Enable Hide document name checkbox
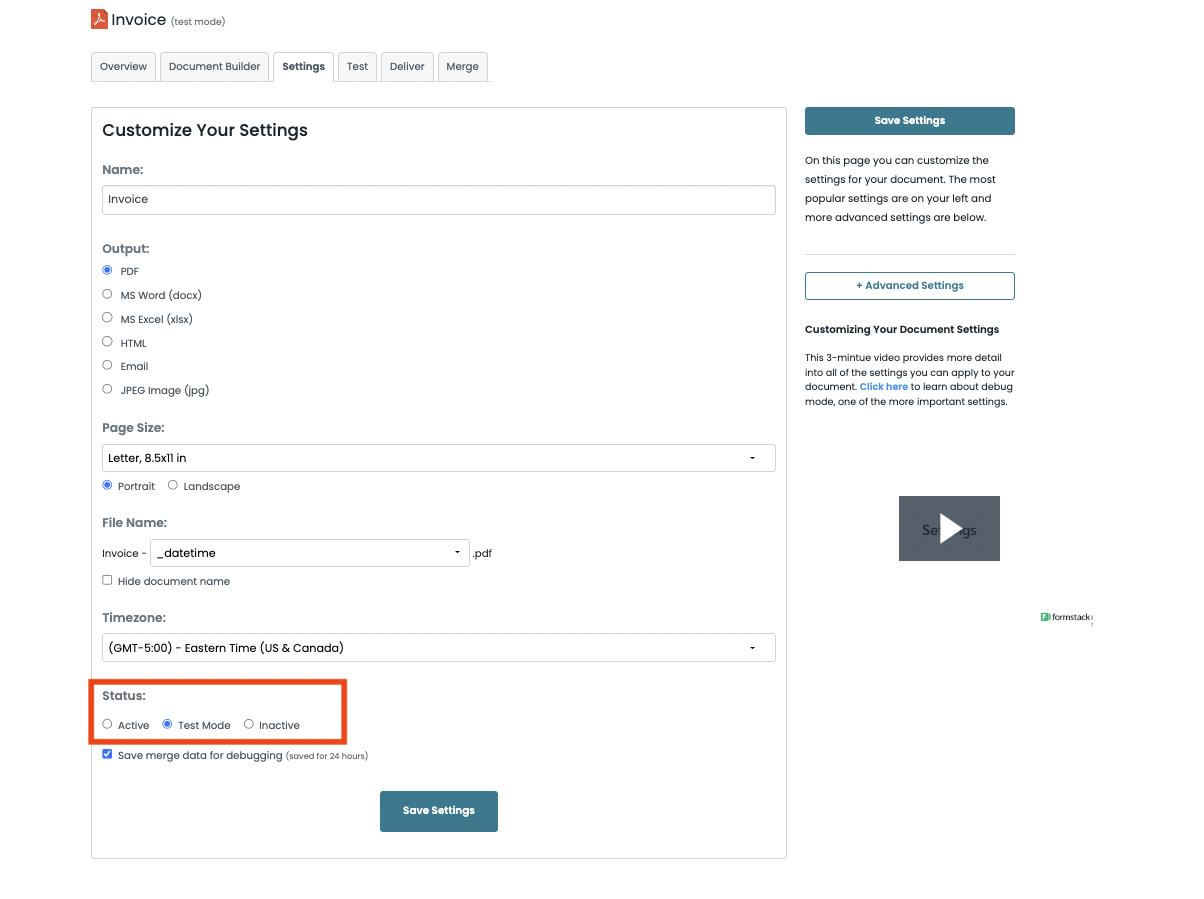This screenshot has height=899, width=1204. coord(108,581)
